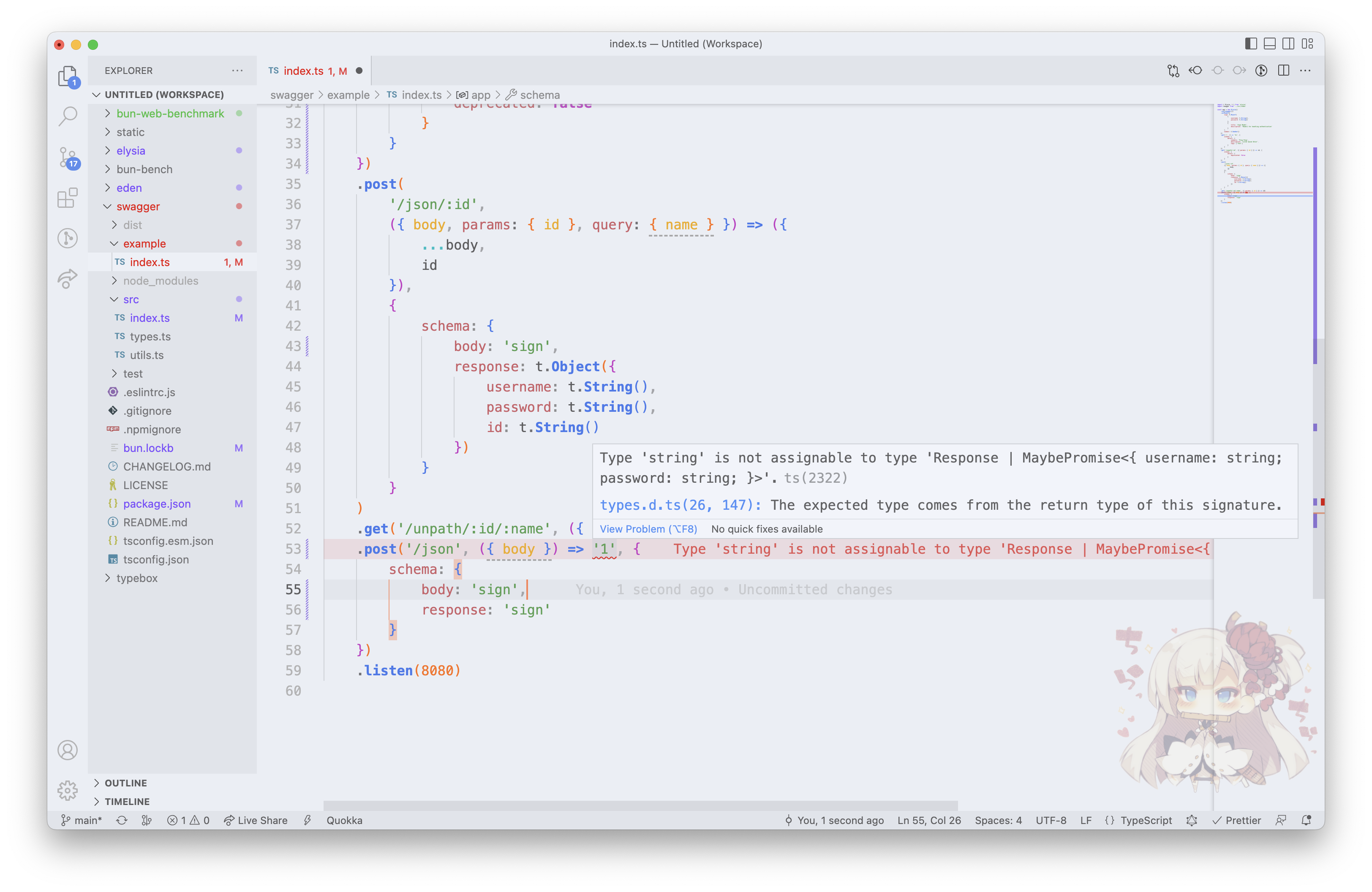Viewport: 1372px width, 892px height.
Task: Expand the node_modules folder
Action: tap(172, 280)
